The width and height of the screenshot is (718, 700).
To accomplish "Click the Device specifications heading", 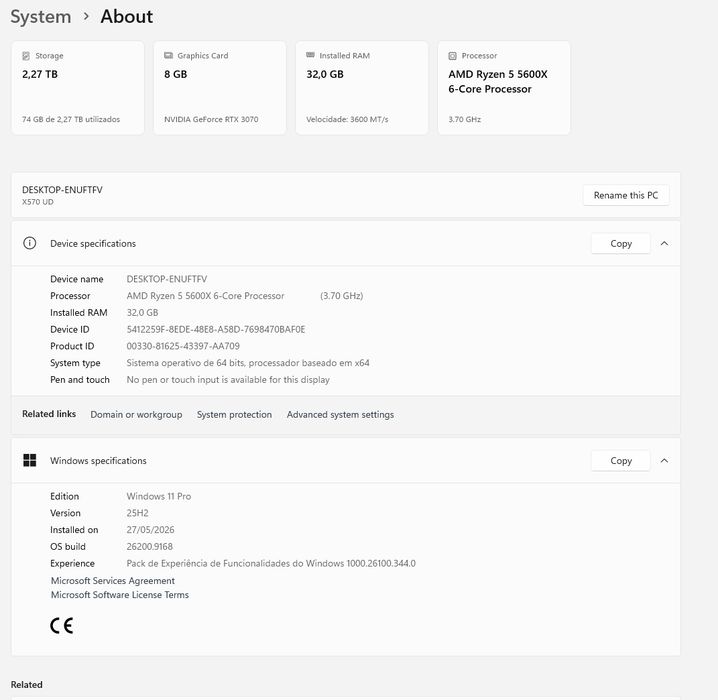I will point(93,244).
